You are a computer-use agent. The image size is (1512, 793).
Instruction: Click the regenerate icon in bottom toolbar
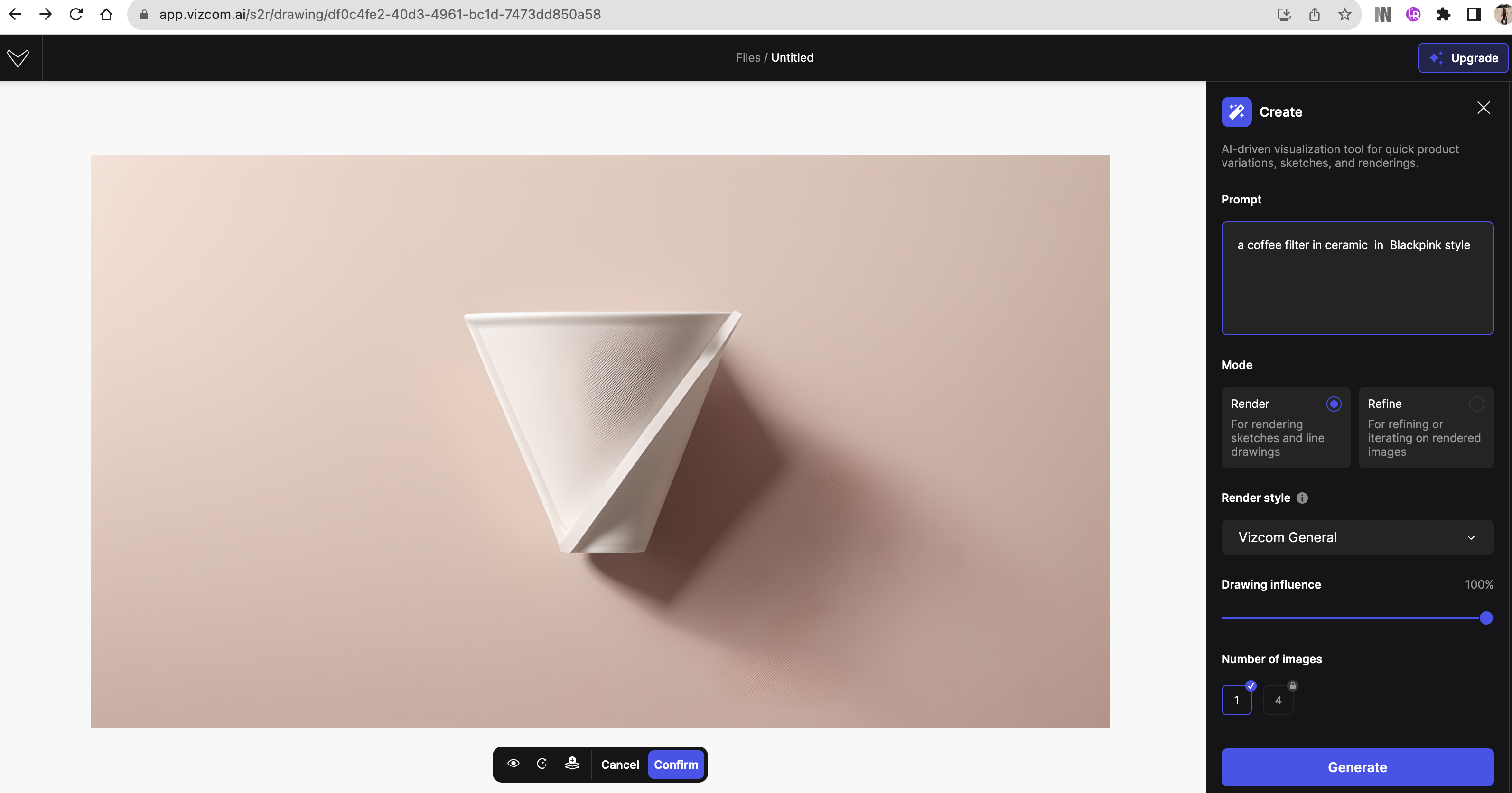[542, 763]
